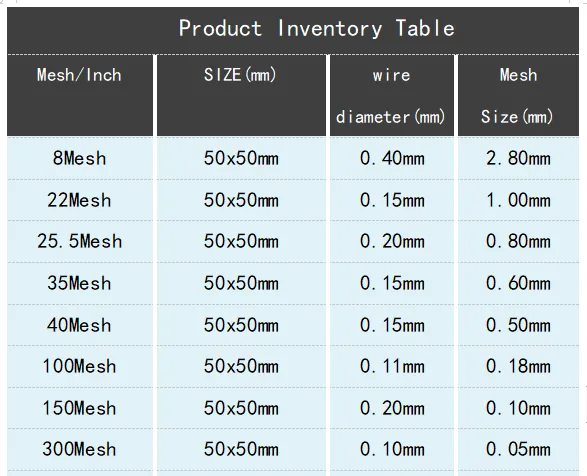Click the 0.11mm wire diameter cell
587x476 pixels.
coord(392,366)
